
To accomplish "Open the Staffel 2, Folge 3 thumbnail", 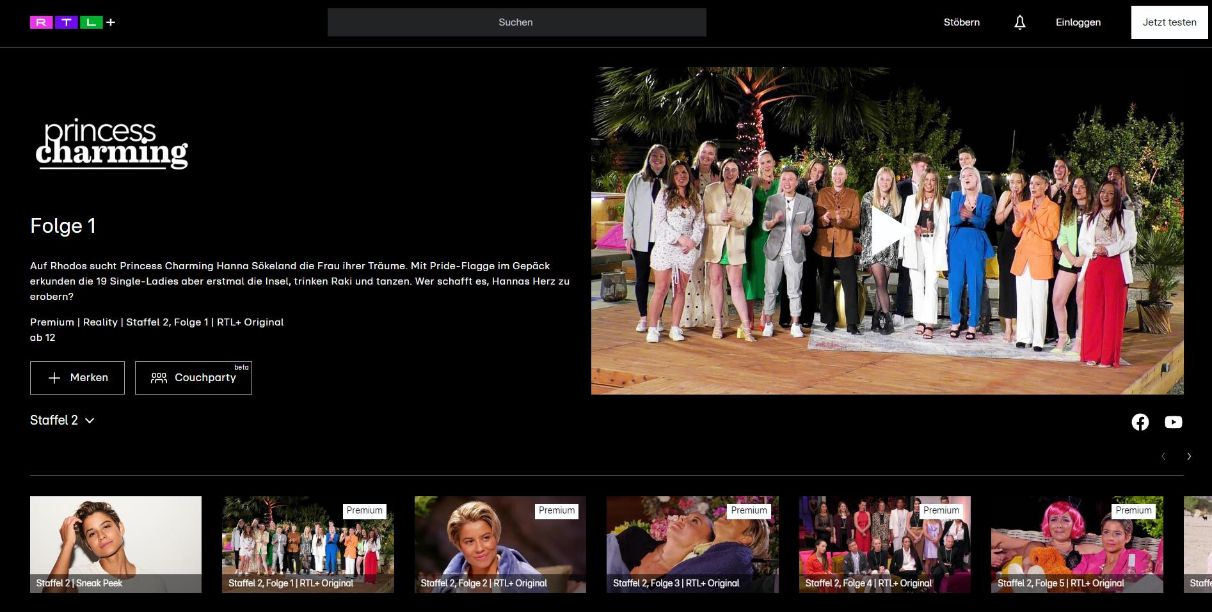I will [x=692, y=544].
